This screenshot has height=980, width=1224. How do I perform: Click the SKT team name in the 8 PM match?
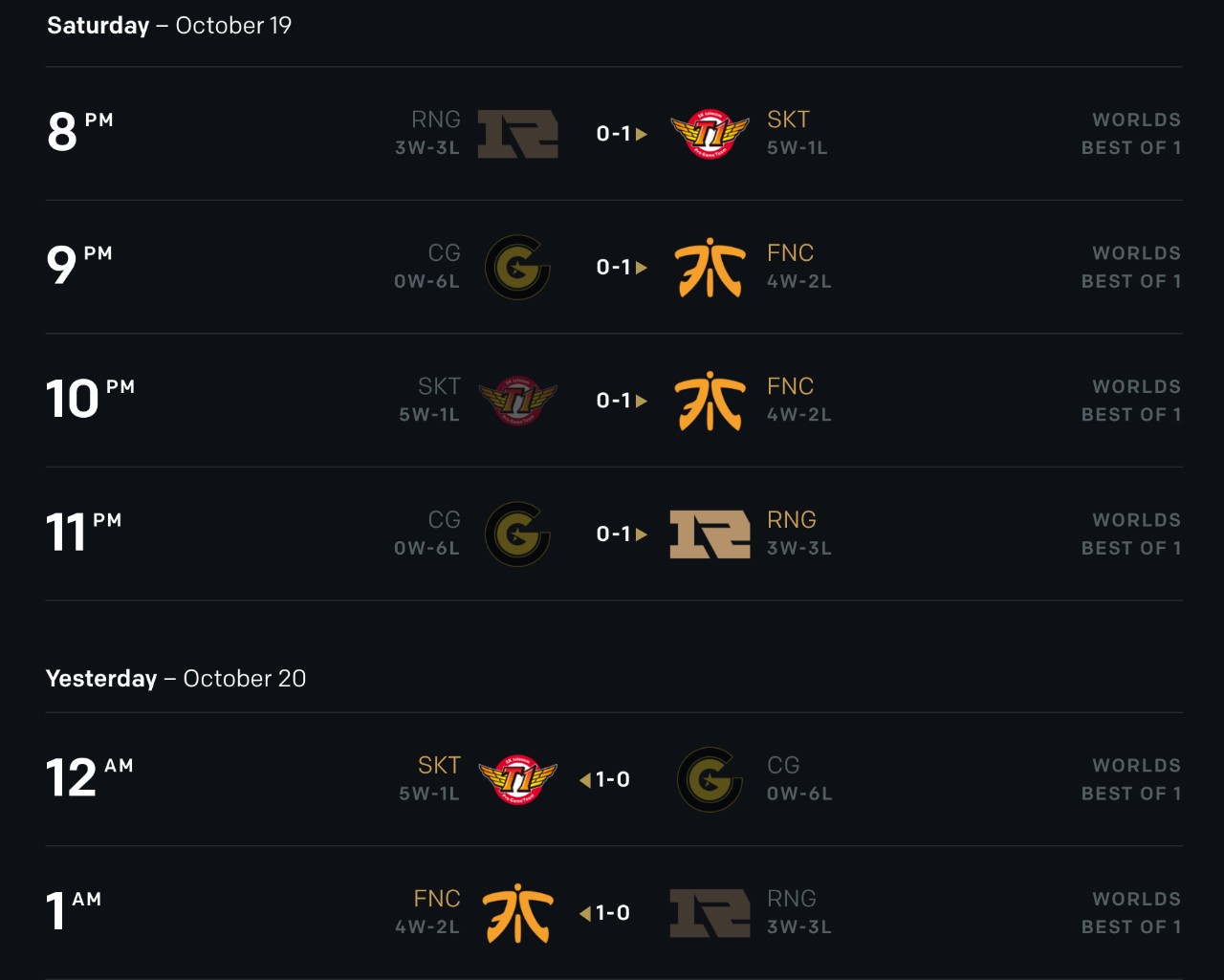[x=788, y=120]
